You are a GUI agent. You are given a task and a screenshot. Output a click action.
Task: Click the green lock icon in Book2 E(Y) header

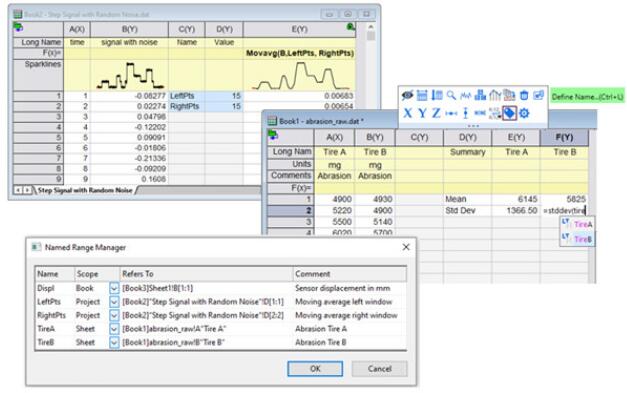tap(351, 27)
